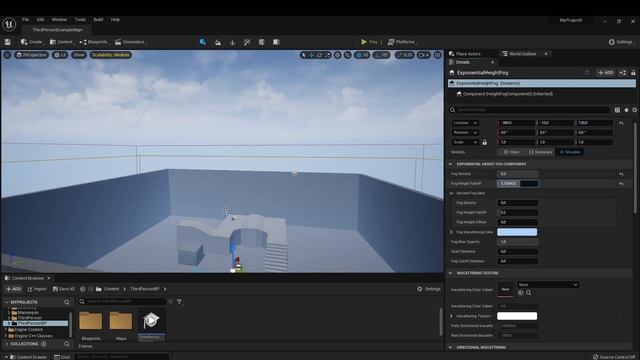Open Rotation type dropdown
This screenshot has height=360, width=640.
point(465,133)
